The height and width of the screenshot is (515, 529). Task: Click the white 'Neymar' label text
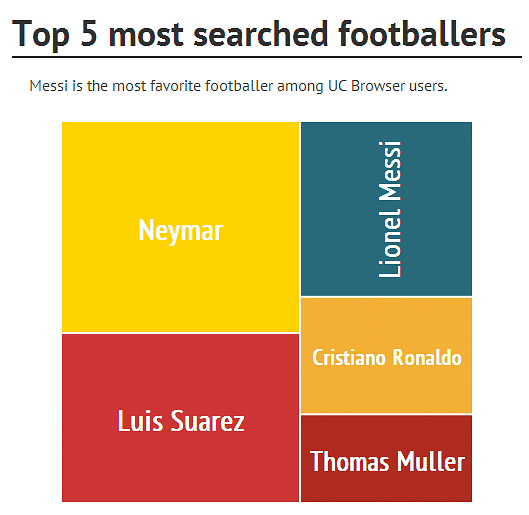pyautogui.click(x=180, y=230)
